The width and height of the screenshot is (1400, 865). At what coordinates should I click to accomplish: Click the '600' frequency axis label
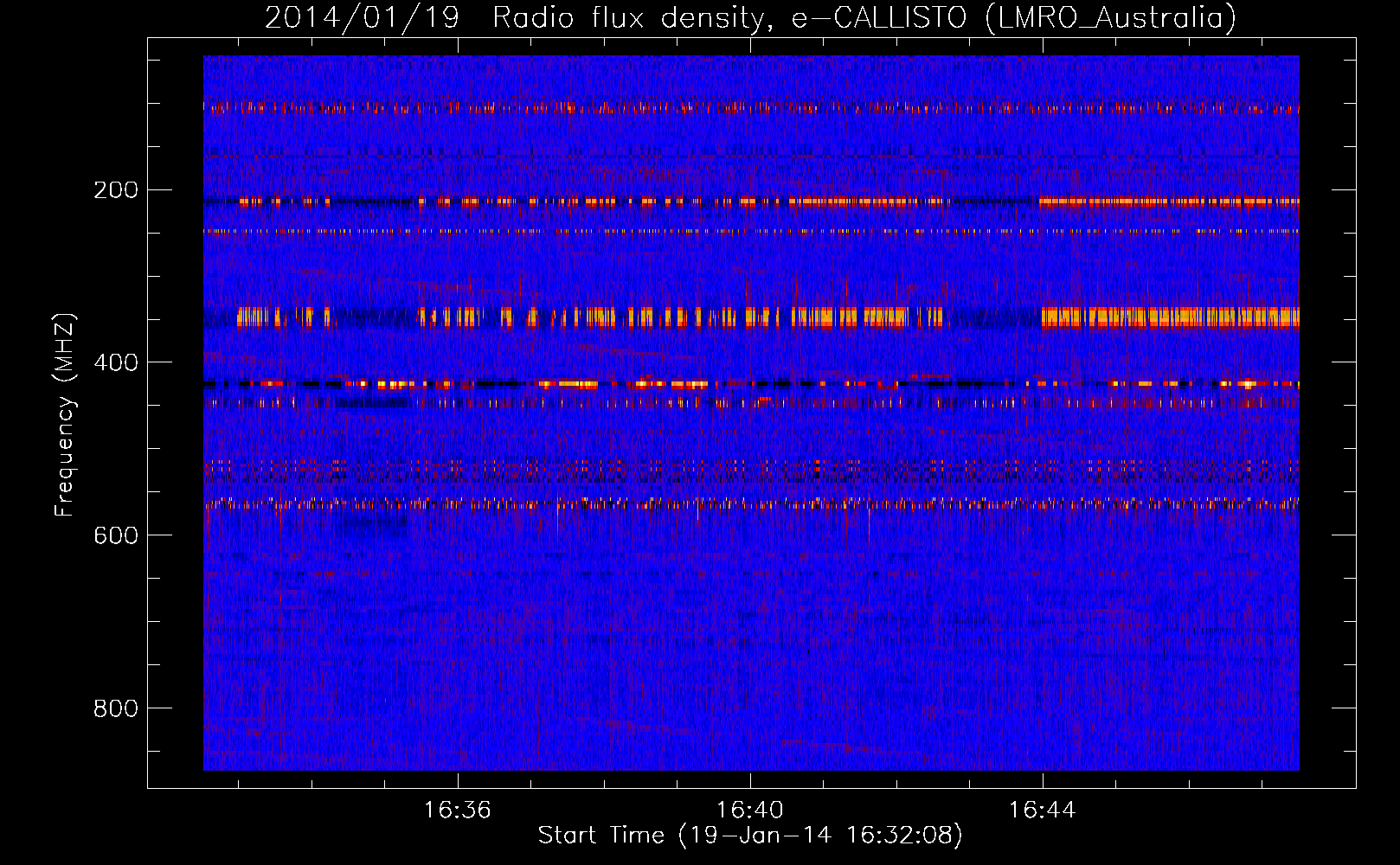(116, 536)
